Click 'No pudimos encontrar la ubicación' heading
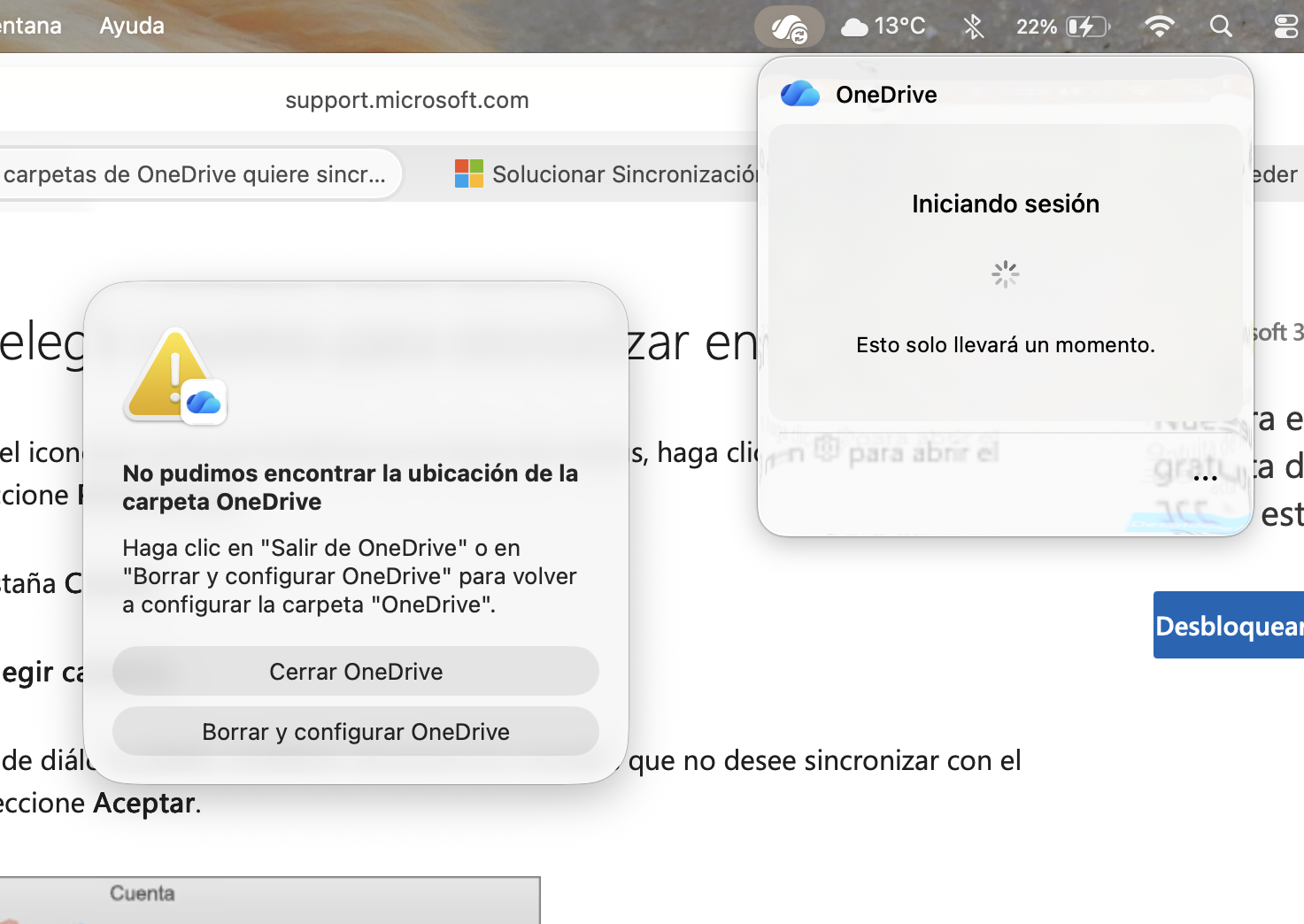Screen dimensions: 1304x924 pos(351,488)
